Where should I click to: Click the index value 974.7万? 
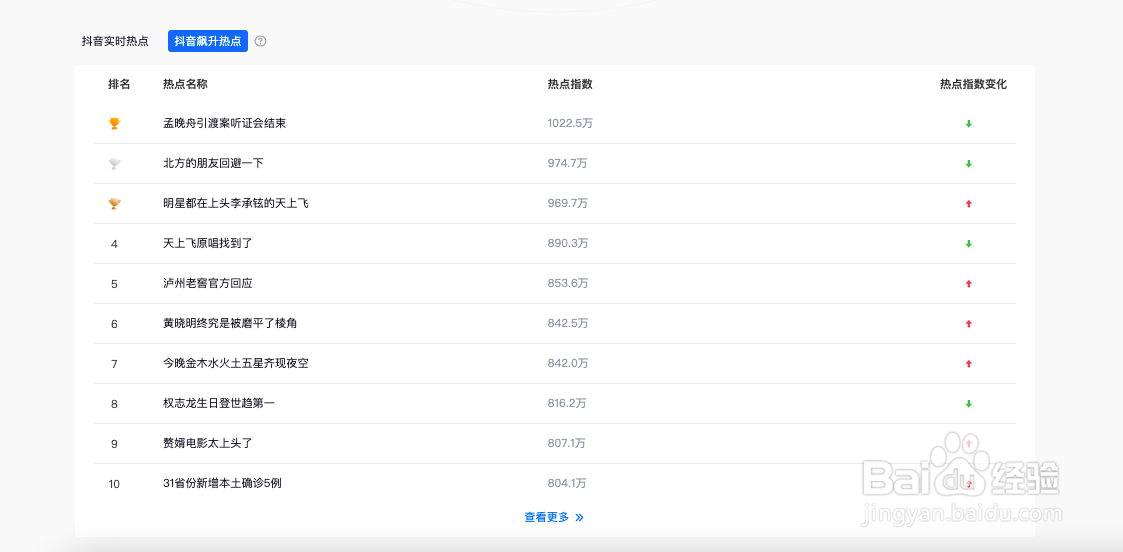click(568, 163)
